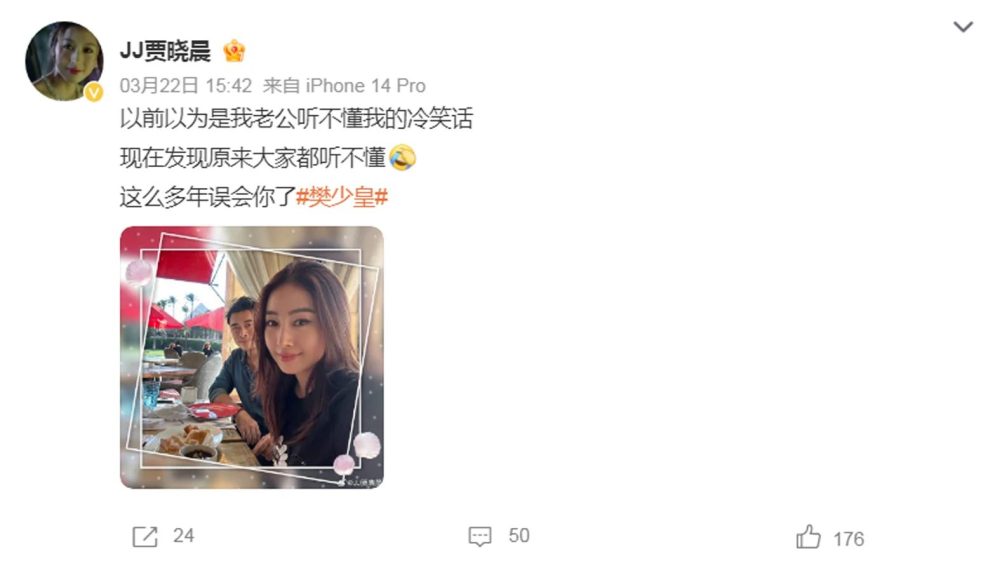Click the repost share icon
Viewport: 1000px width, 561px height.
(x=145, y=536)
